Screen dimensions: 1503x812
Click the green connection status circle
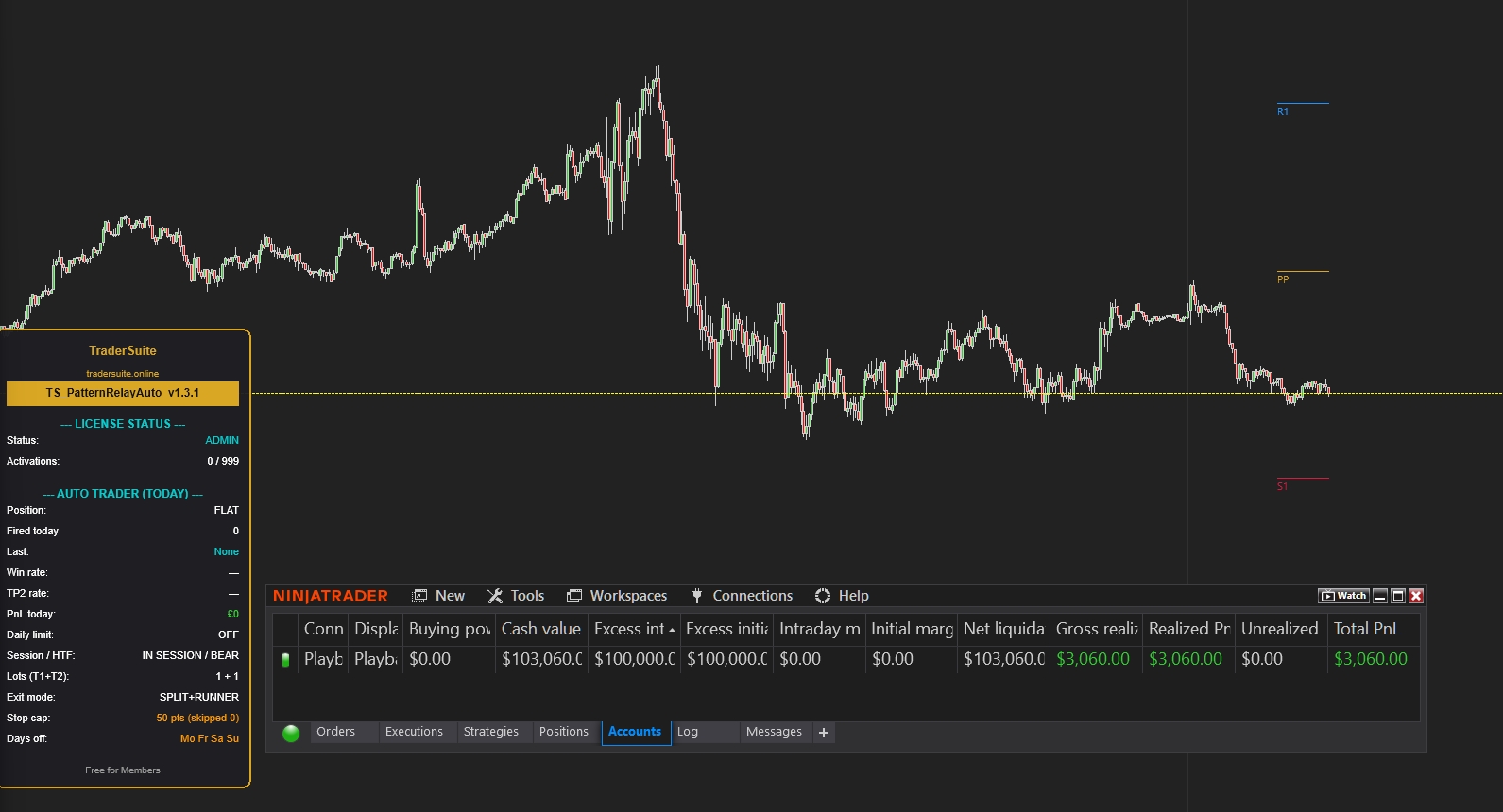pos(291,733)
